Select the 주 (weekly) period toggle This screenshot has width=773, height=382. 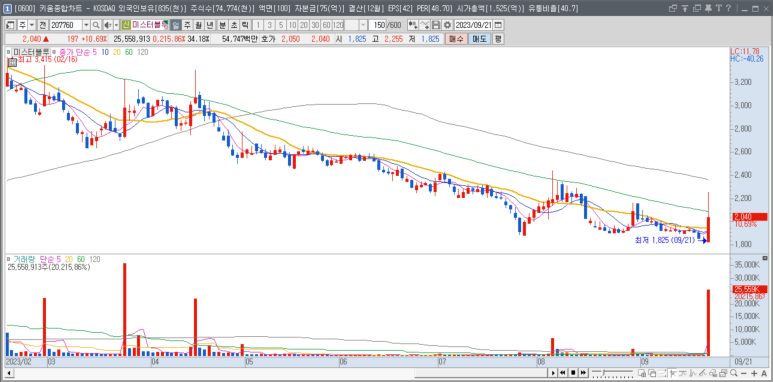pyautogui.click(x=186, y=25)
